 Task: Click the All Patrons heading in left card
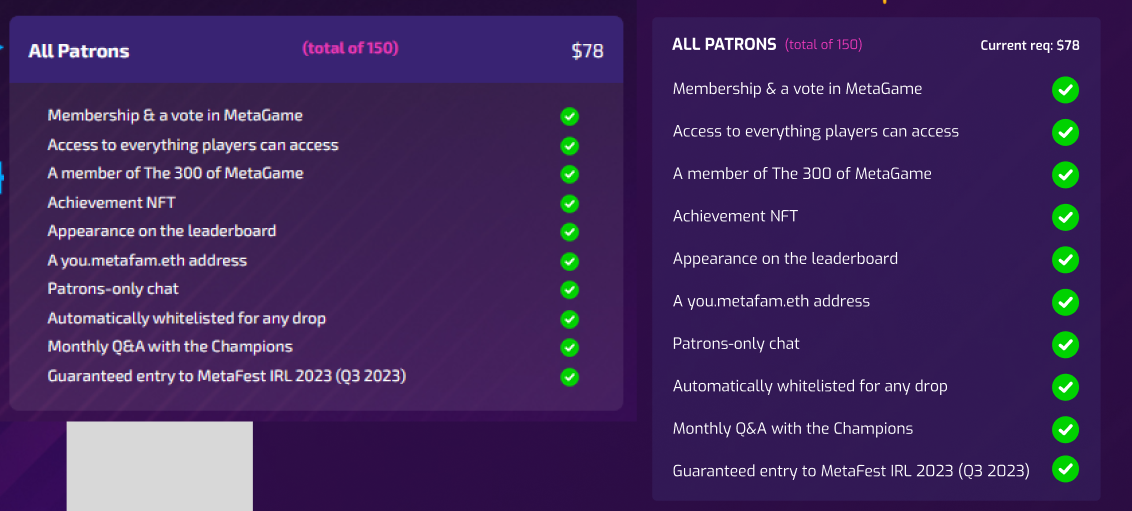(79, 51)
